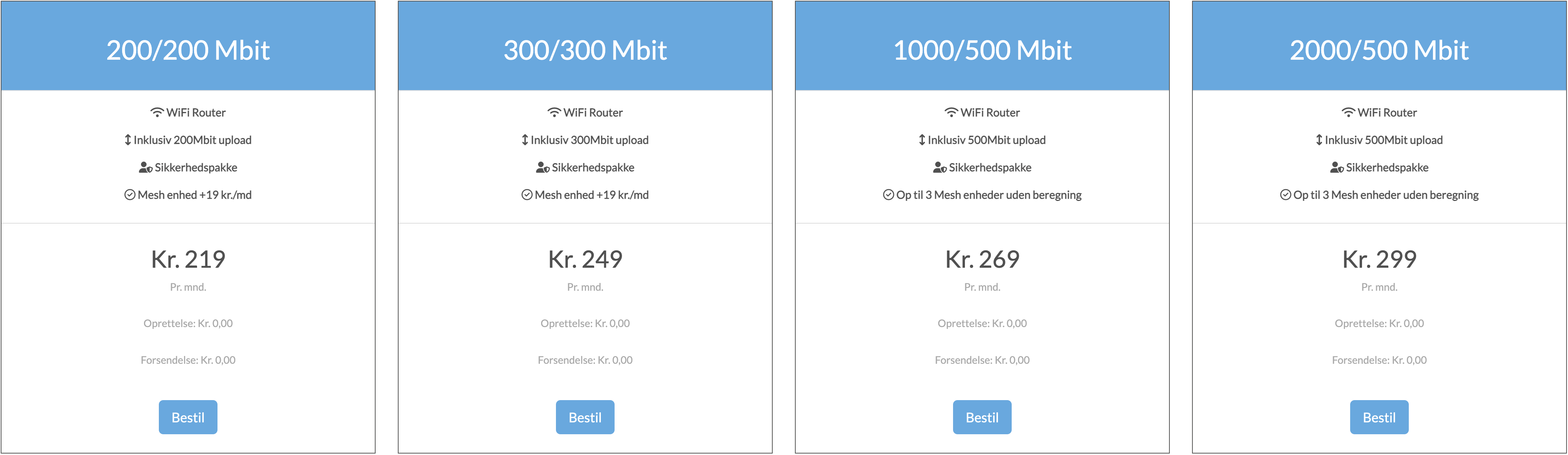Click the user-shield icon in 300/300 Mbit plan

pyautogui.click(x=543, y=167)
